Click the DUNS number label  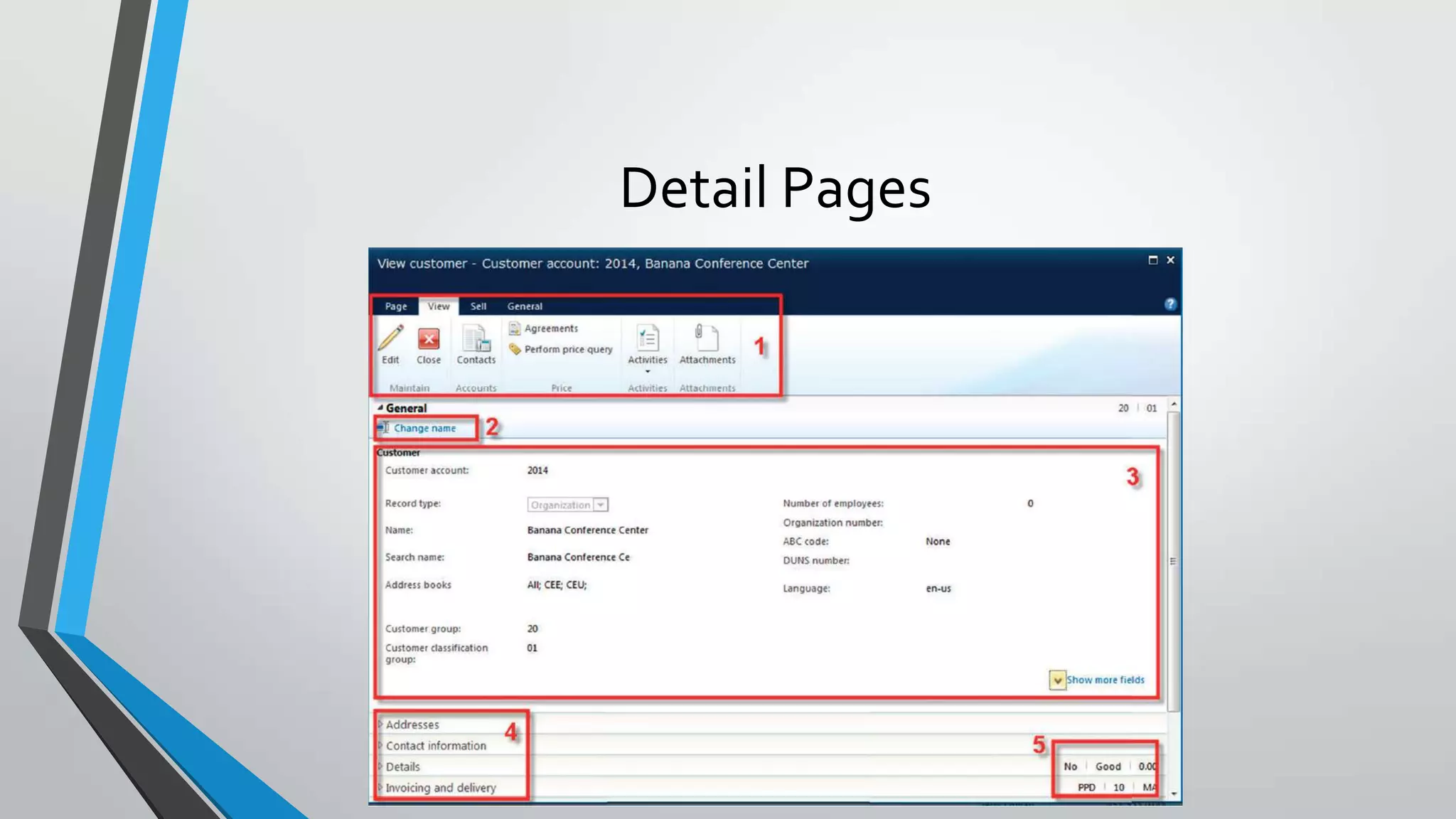coord(816,561)
